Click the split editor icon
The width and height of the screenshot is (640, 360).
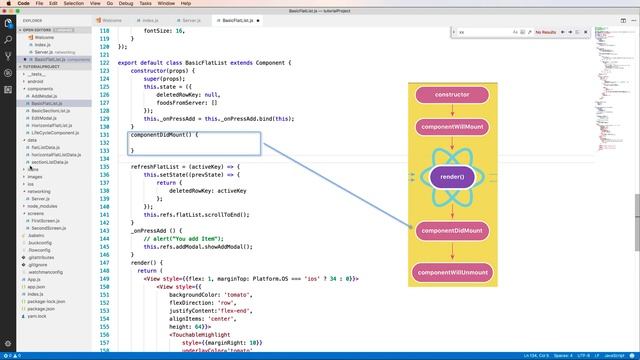click(x=623, y=20)
